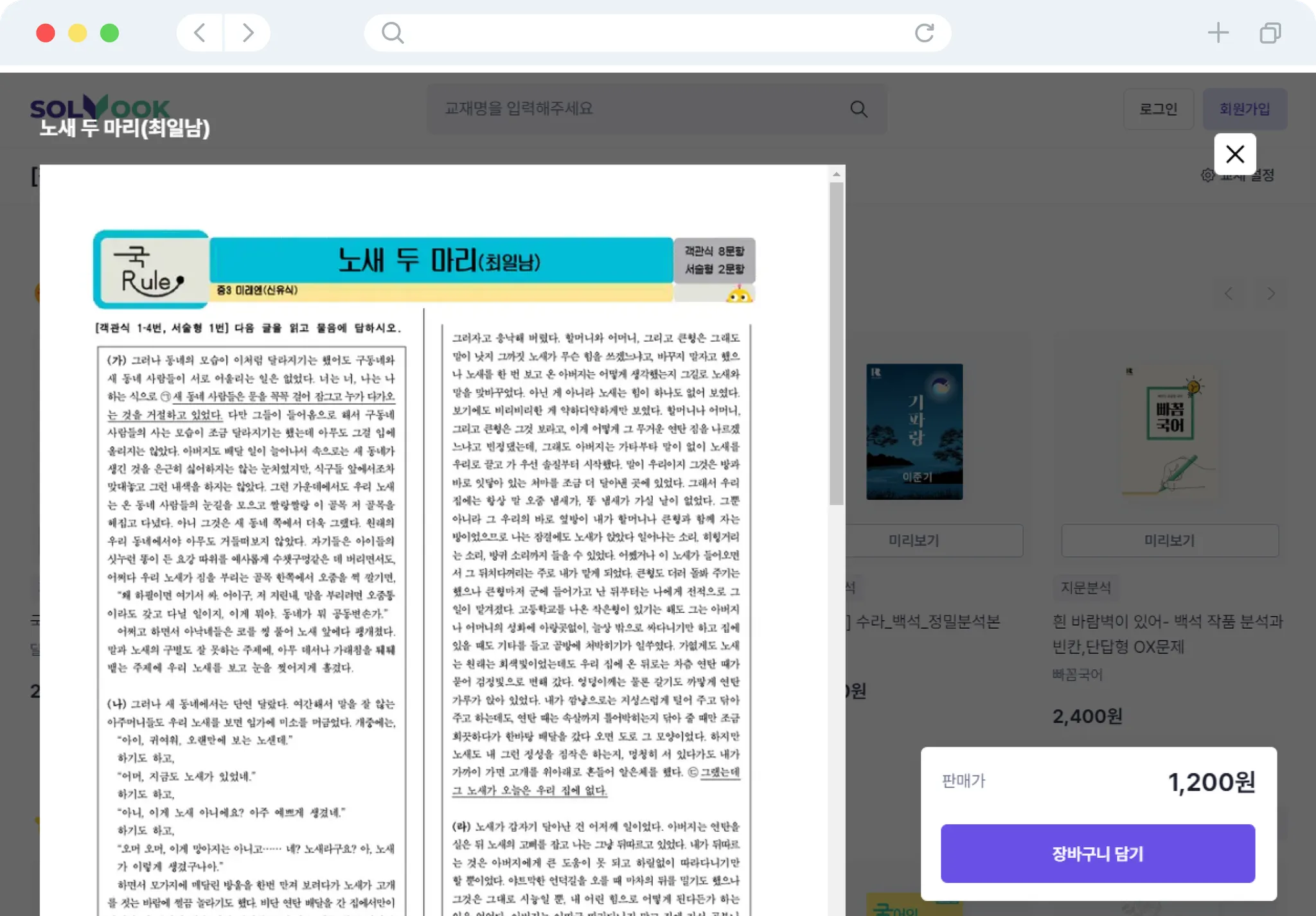
Task: Click the textbook search magnifier icon
Action: (x=858, y=109)
